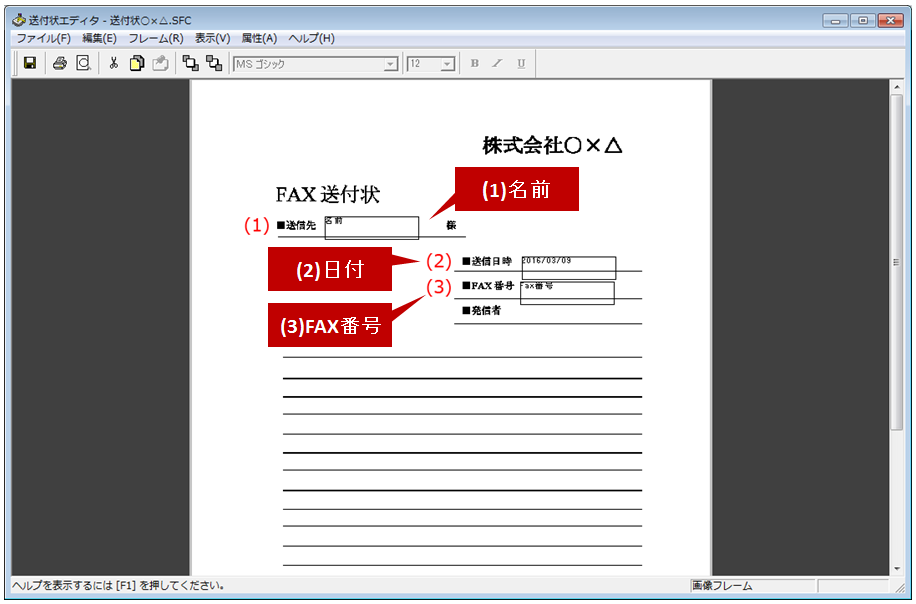916x604 pixels.
Task: Click the vertical scrollbar down arrow
Action: pos(897,568)
